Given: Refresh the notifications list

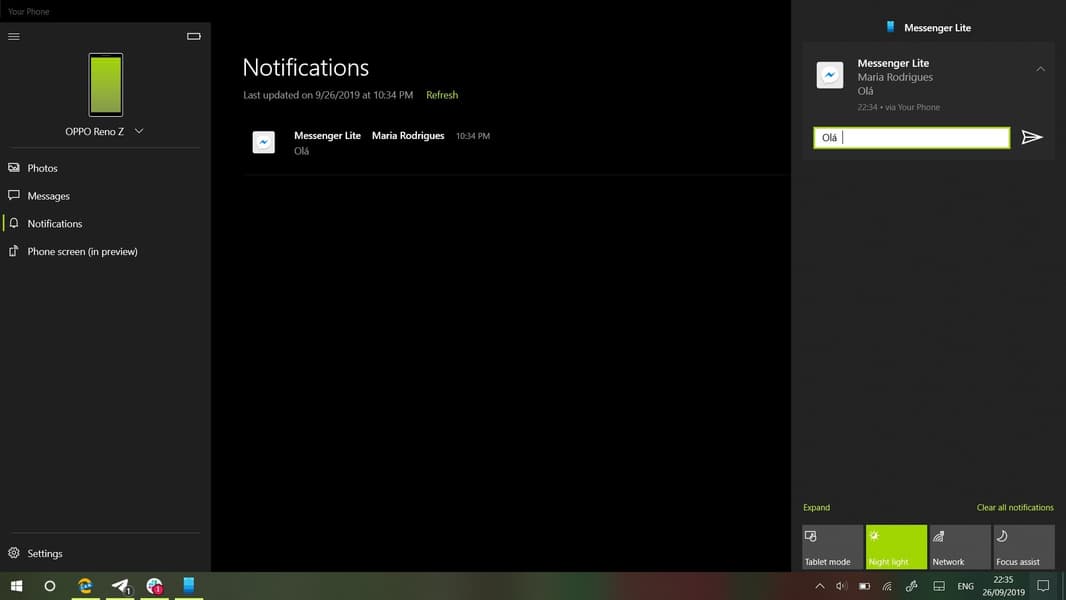Looking at the screenshot, I should 442,95.
